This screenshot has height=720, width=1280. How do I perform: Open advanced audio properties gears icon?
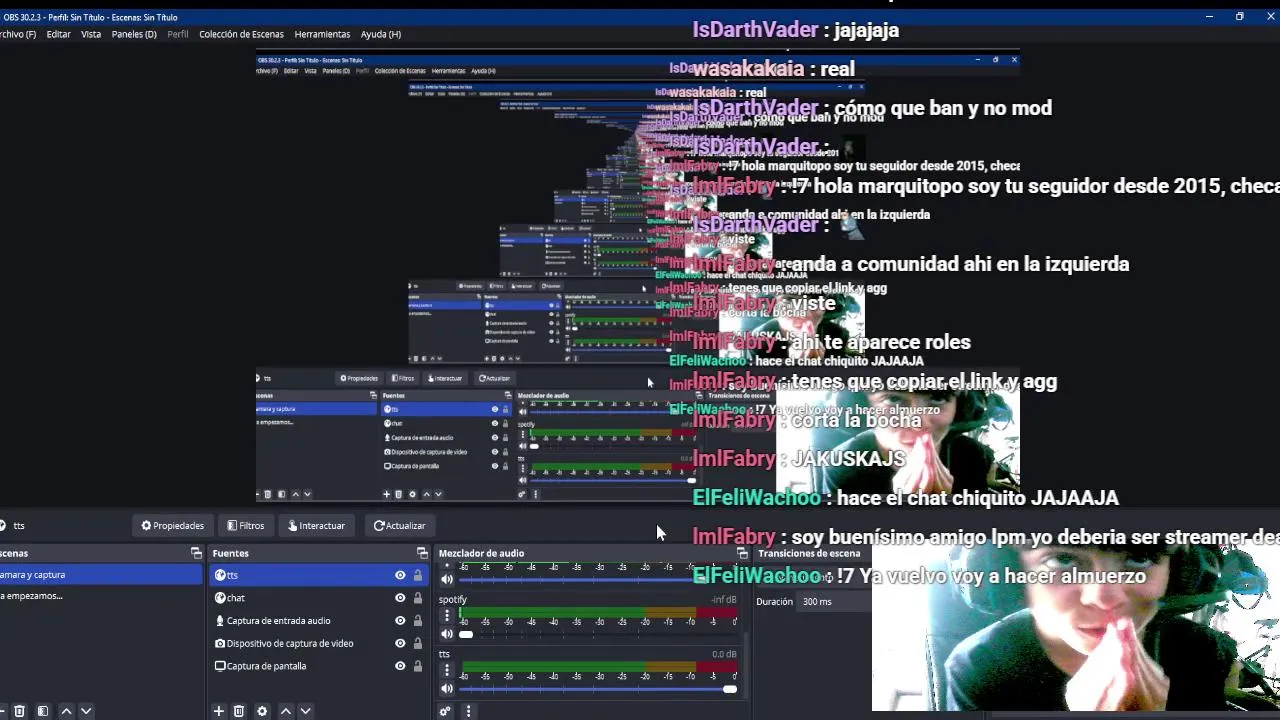(445, 711)
